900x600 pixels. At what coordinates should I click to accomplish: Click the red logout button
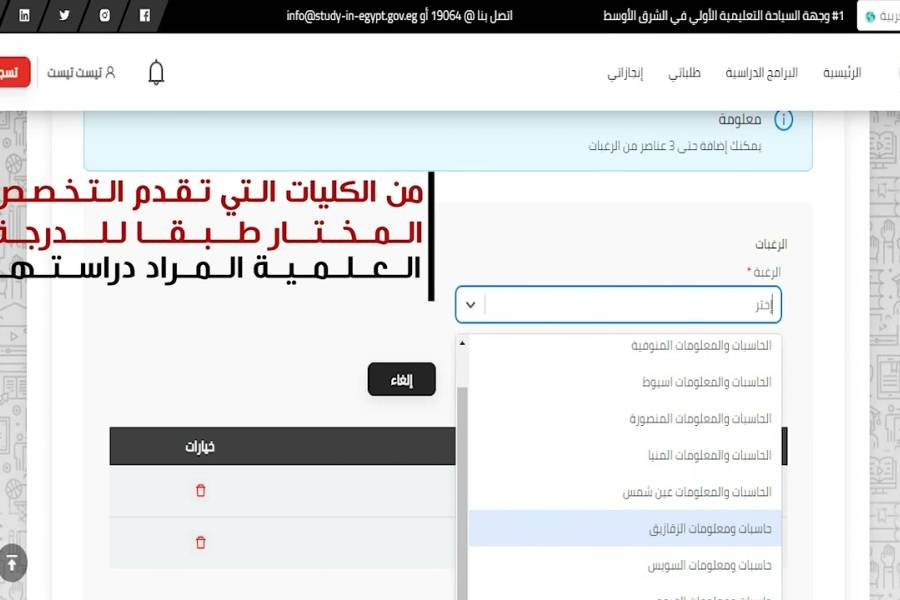pyautogui.click(x=14, y=72)
